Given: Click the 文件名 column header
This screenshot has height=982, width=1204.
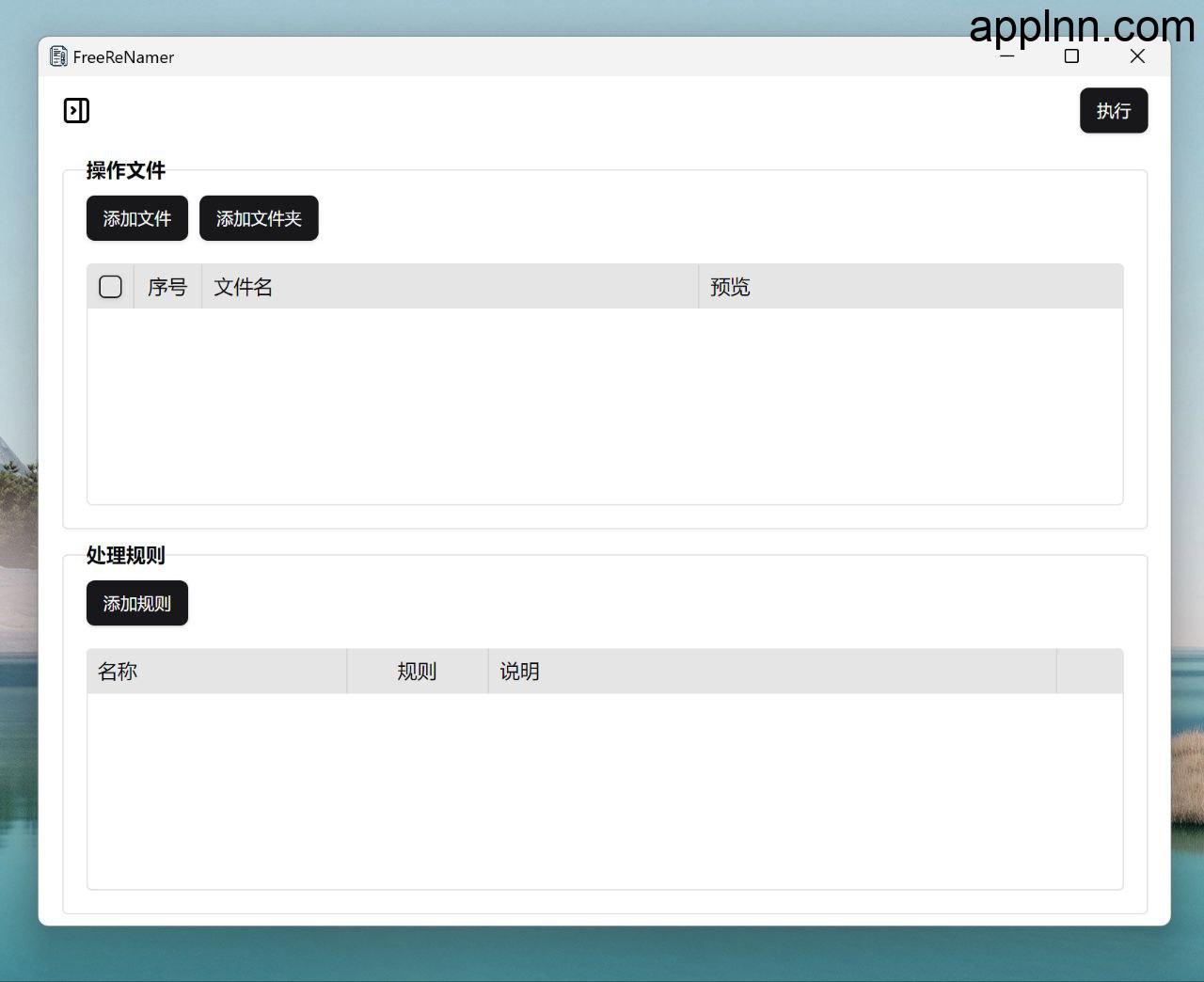Looking at the screenshot, I should (244, 287).
